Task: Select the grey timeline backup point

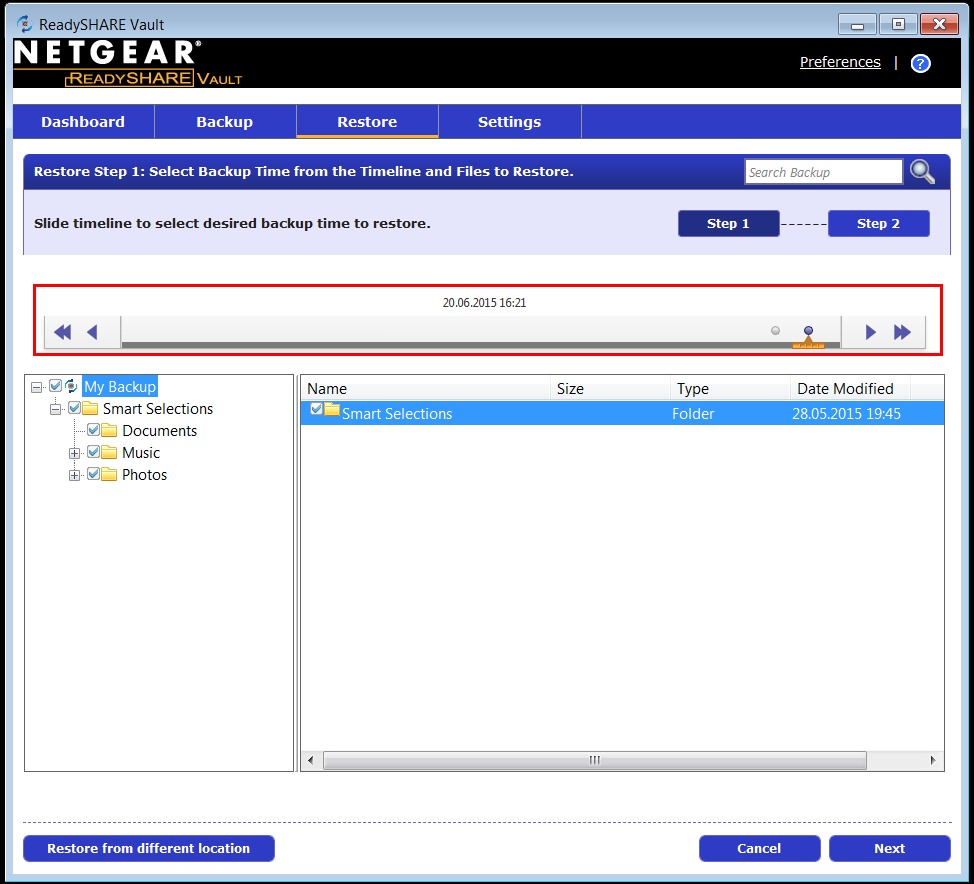Action: pyautogui.click(x=775, y=330)
